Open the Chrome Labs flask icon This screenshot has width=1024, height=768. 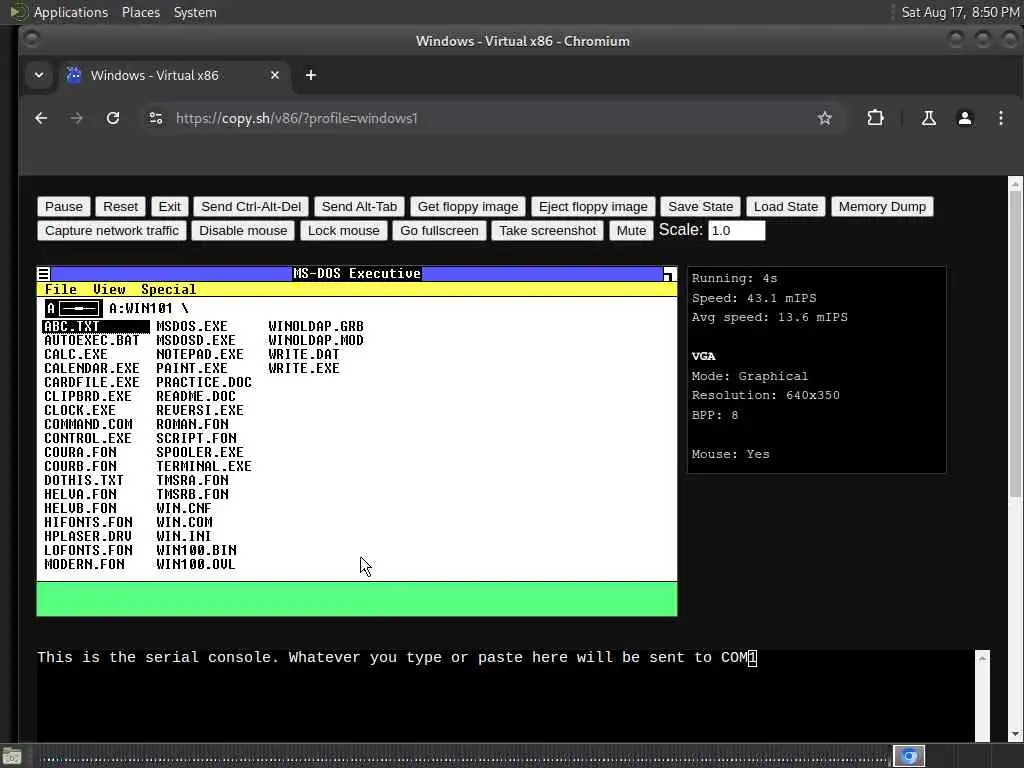click(x=928, y=118)
